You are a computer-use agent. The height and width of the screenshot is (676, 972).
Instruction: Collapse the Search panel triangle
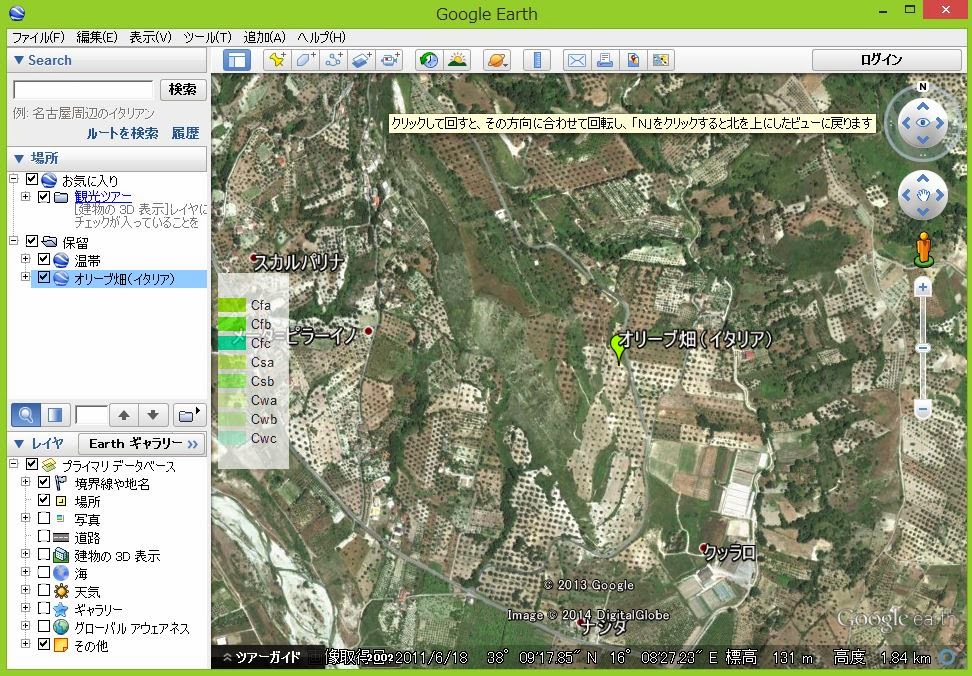tap(19, 60)
